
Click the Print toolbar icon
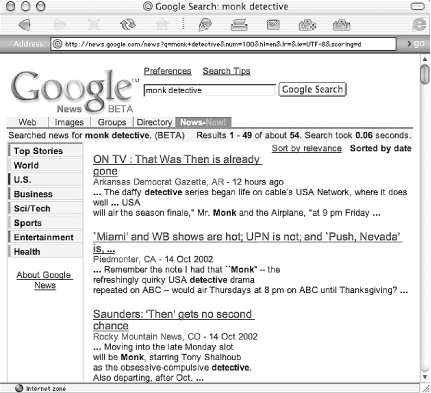click(239, 25)
